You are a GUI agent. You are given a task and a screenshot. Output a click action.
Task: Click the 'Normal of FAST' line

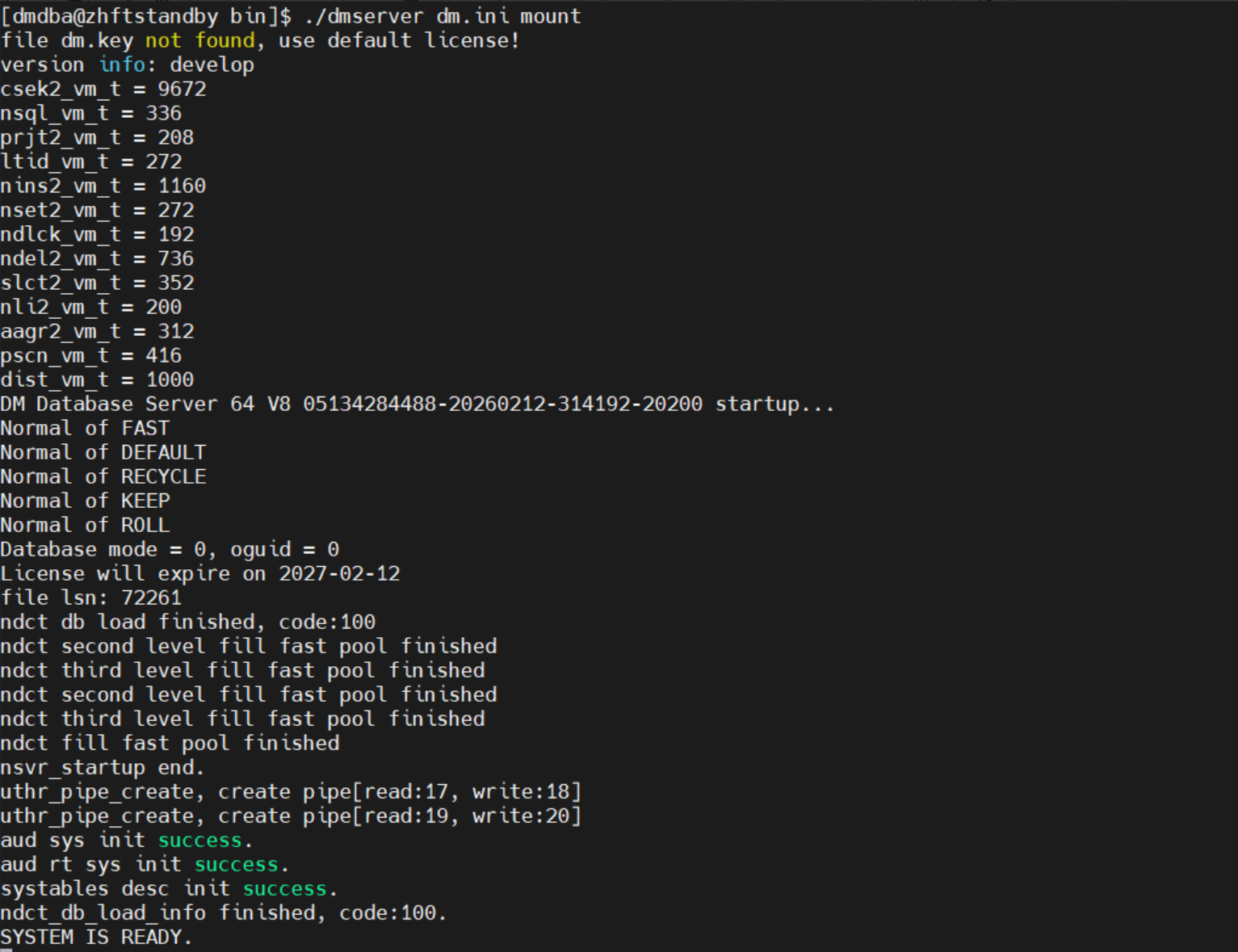click(85, 428)
